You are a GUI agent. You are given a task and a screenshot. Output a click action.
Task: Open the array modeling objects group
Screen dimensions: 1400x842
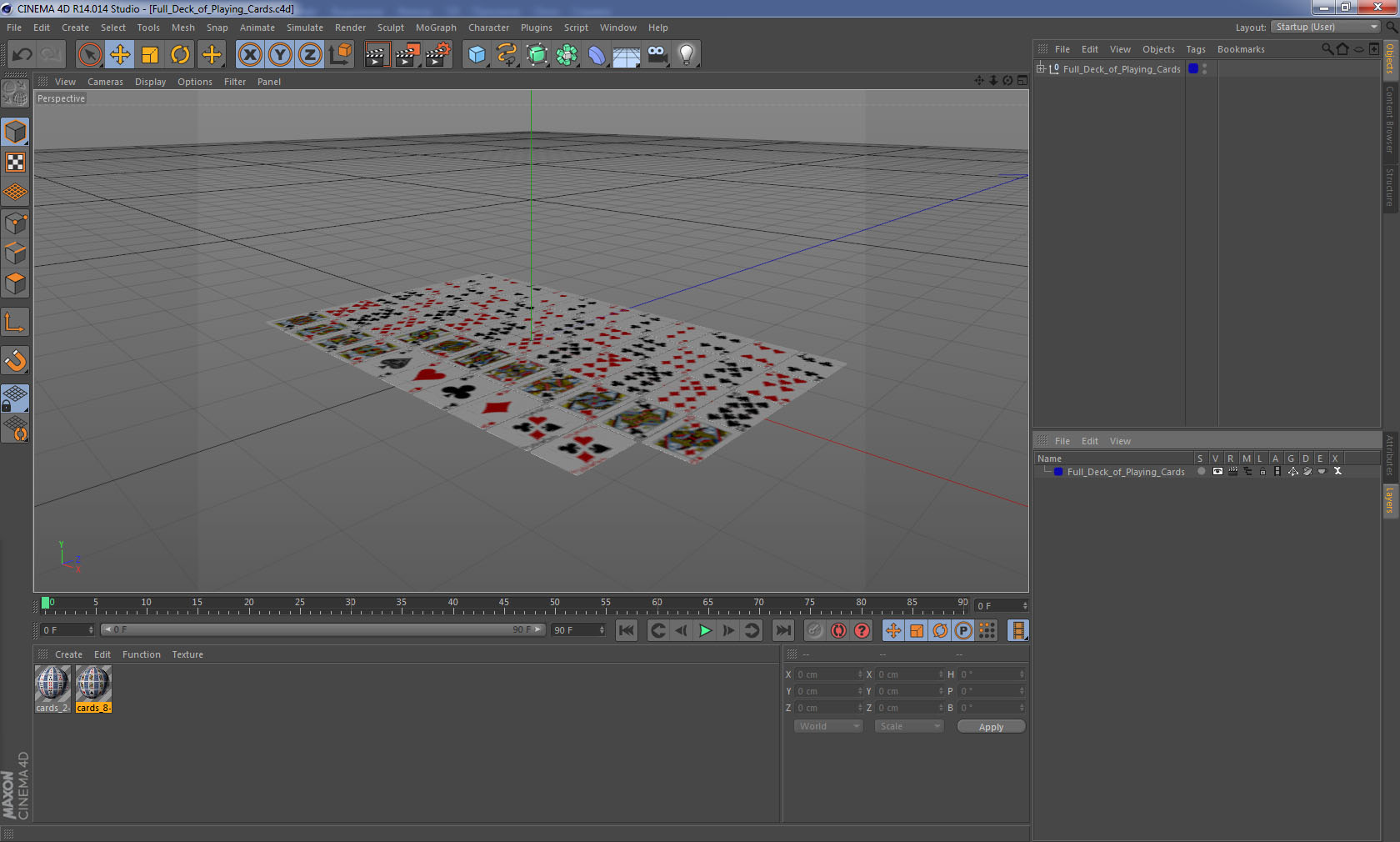click(x=567, y=55)
